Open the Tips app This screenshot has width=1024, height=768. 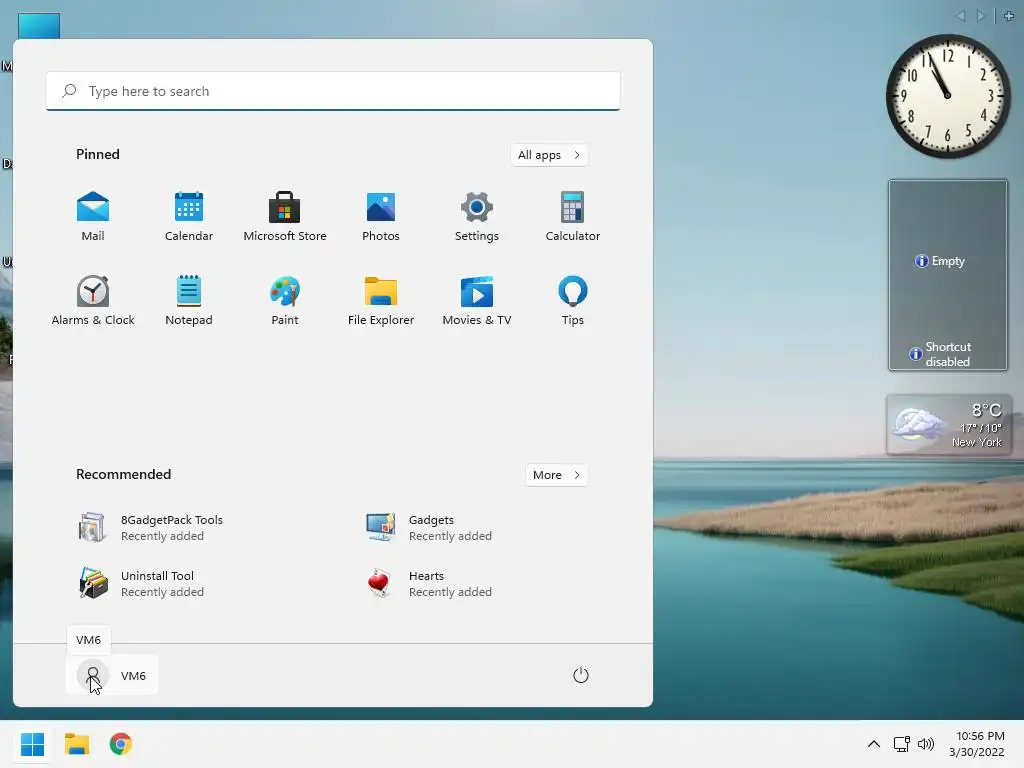[573, 301]
